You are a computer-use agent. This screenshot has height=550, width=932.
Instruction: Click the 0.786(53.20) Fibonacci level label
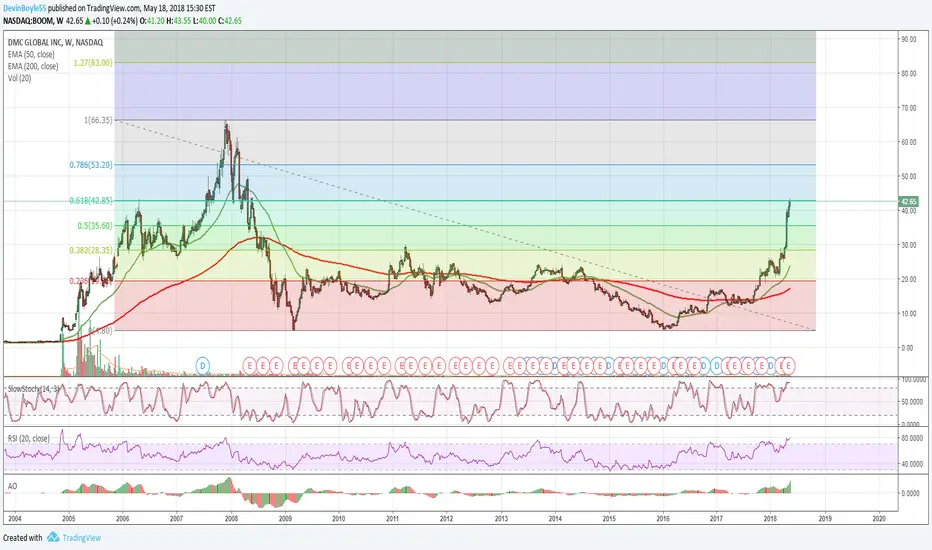(x=91, y=165)
